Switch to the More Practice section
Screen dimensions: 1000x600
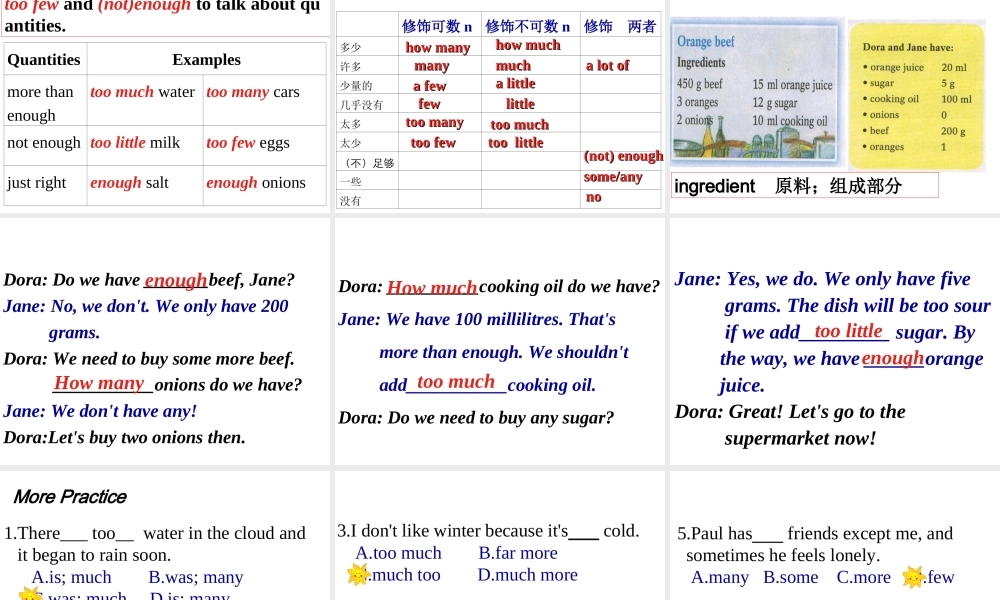coord(69,497)
